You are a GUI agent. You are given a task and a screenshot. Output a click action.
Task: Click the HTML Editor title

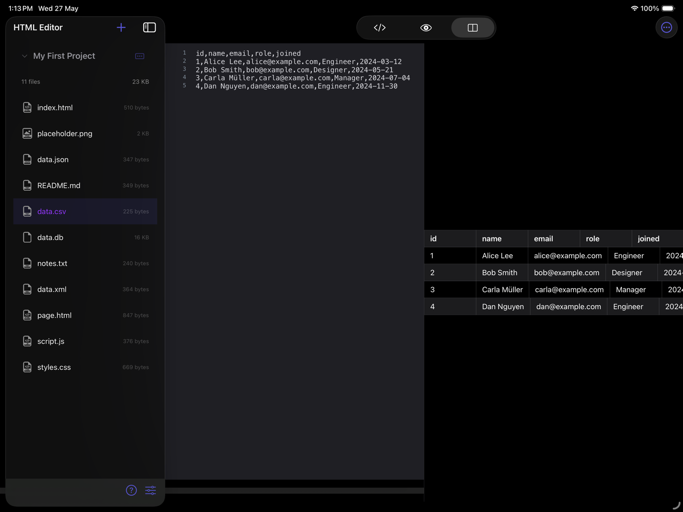[x=38, y=27]
